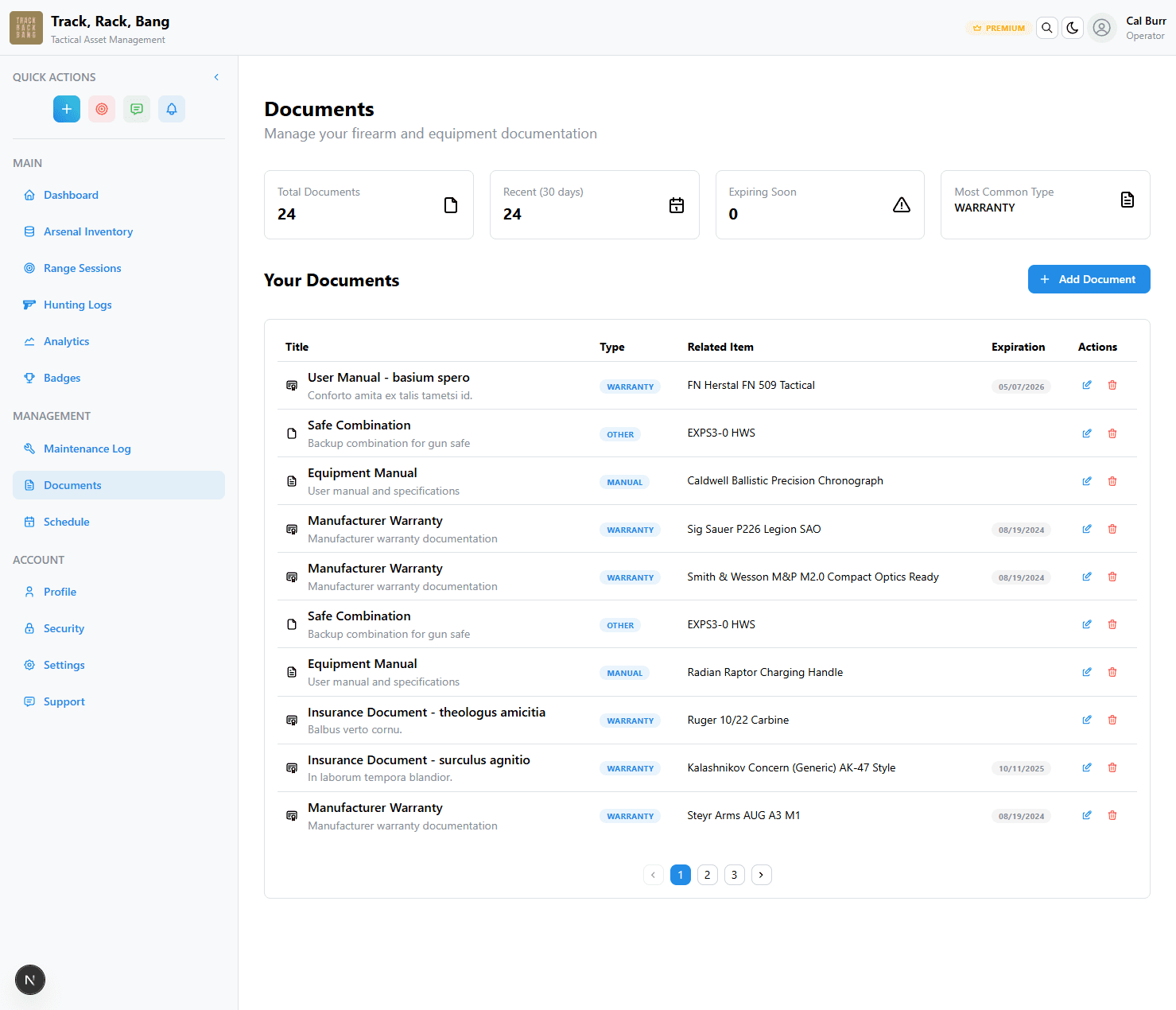The width and height of the screenshot is (1176, 1010).
Task: Toggle dark mode moon icon
Action: (1073, 28)
